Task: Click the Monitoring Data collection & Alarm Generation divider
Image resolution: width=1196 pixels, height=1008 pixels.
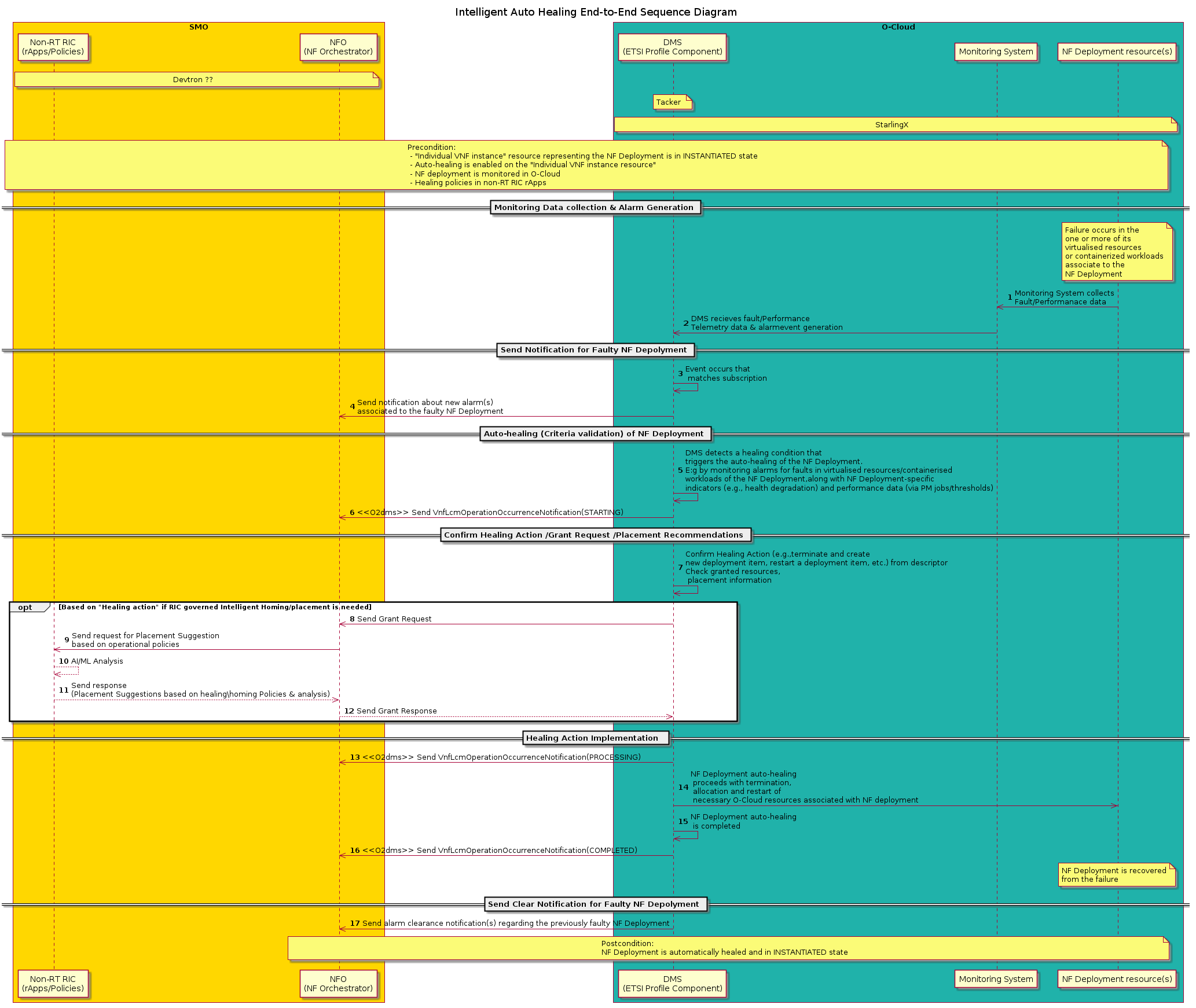Action: [595, 208]
